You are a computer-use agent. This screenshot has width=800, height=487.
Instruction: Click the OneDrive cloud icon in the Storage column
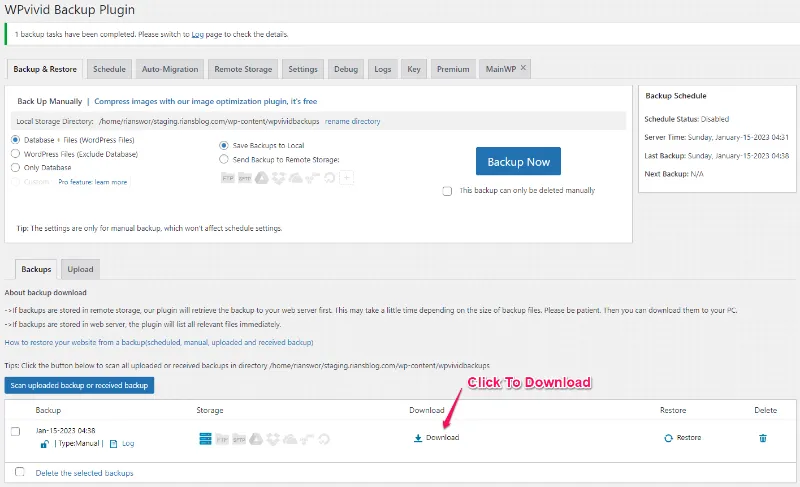coord(290,439)
